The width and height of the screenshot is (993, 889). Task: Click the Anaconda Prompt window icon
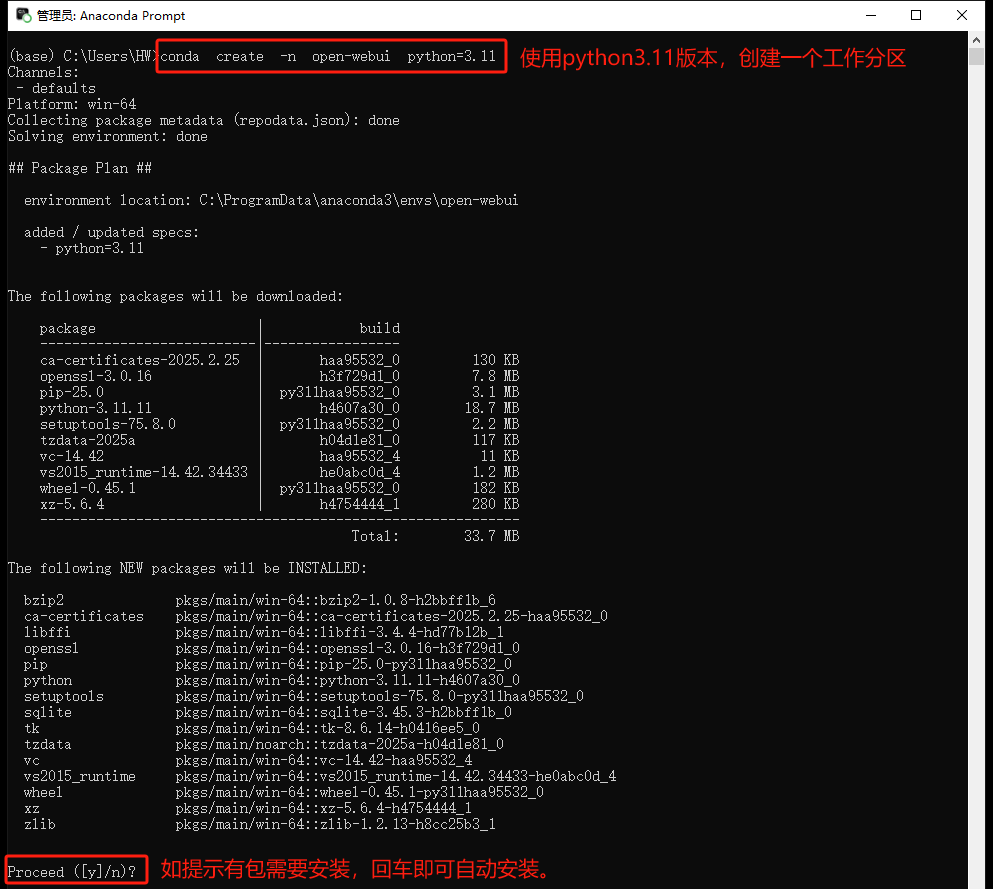pyautogui.click(x=23, y=15)
